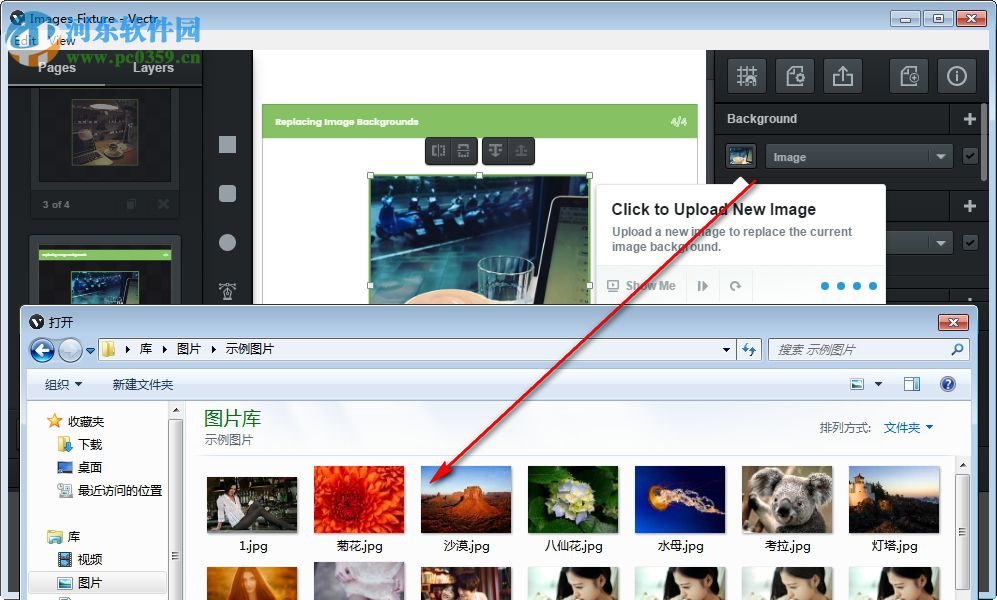
Task: Click send backward arrangement icon
Action: tap(521, 151)
